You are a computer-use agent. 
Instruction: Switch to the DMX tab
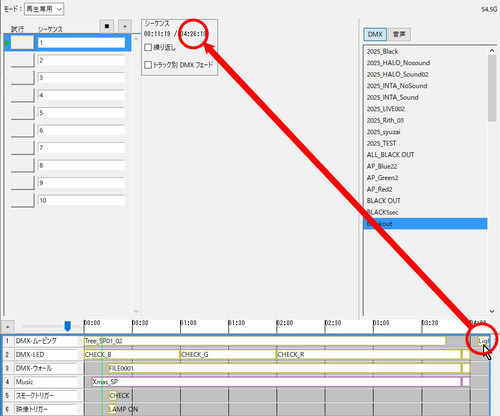tap(375, 34)
